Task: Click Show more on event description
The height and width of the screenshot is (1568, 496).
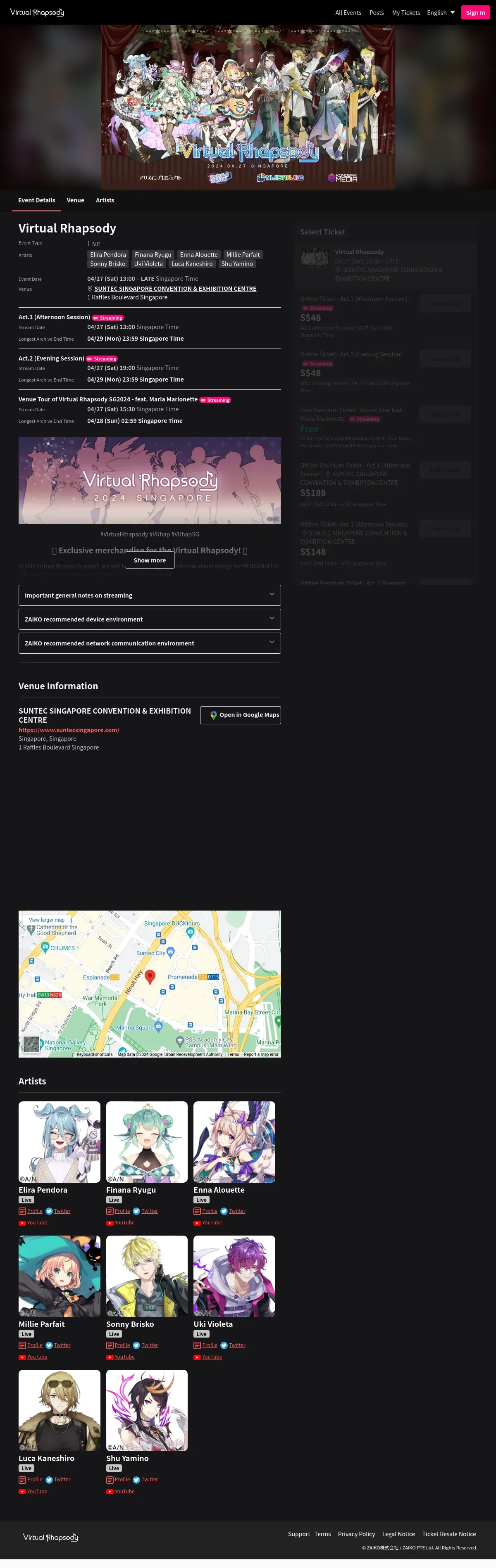Action: pyautogui.click(x=150, y=560)
